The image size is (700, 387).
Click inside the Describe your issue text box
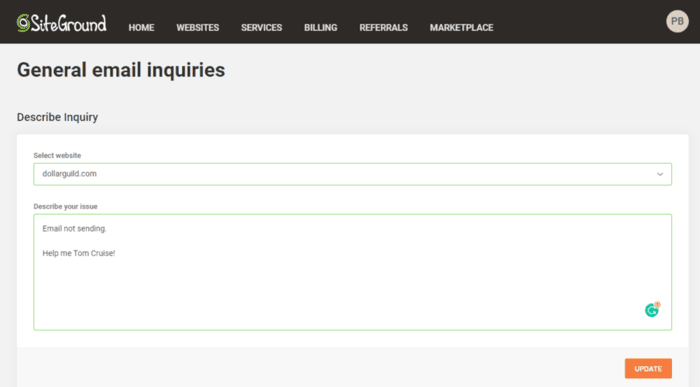coord(353,272)
